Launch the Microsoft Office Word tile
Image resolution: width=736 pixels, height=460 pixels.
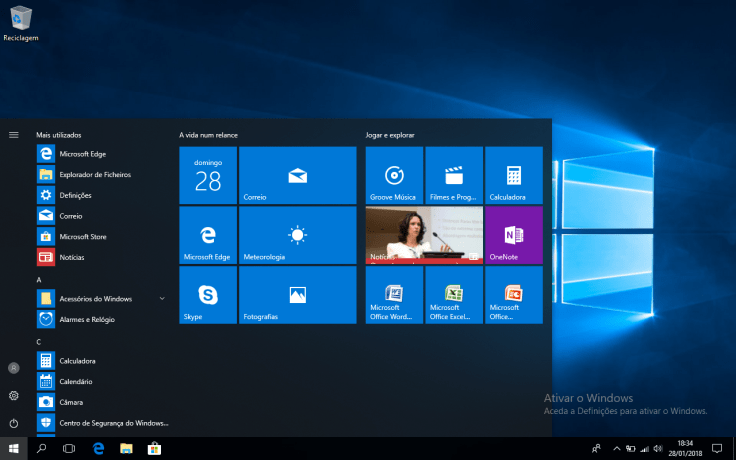point(394,295)
